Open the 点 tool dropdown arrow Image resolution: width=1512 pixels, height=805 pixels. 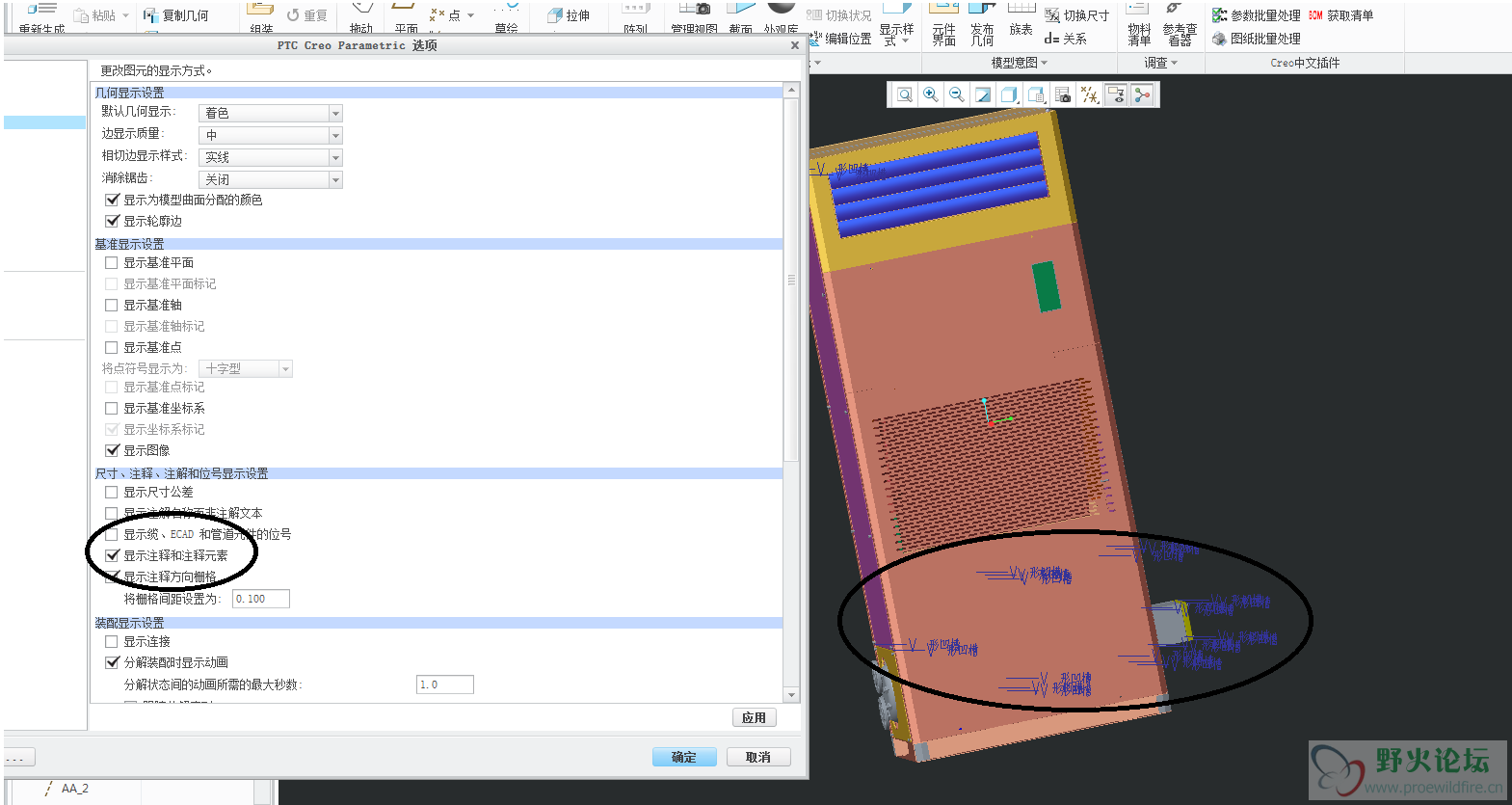470,15
